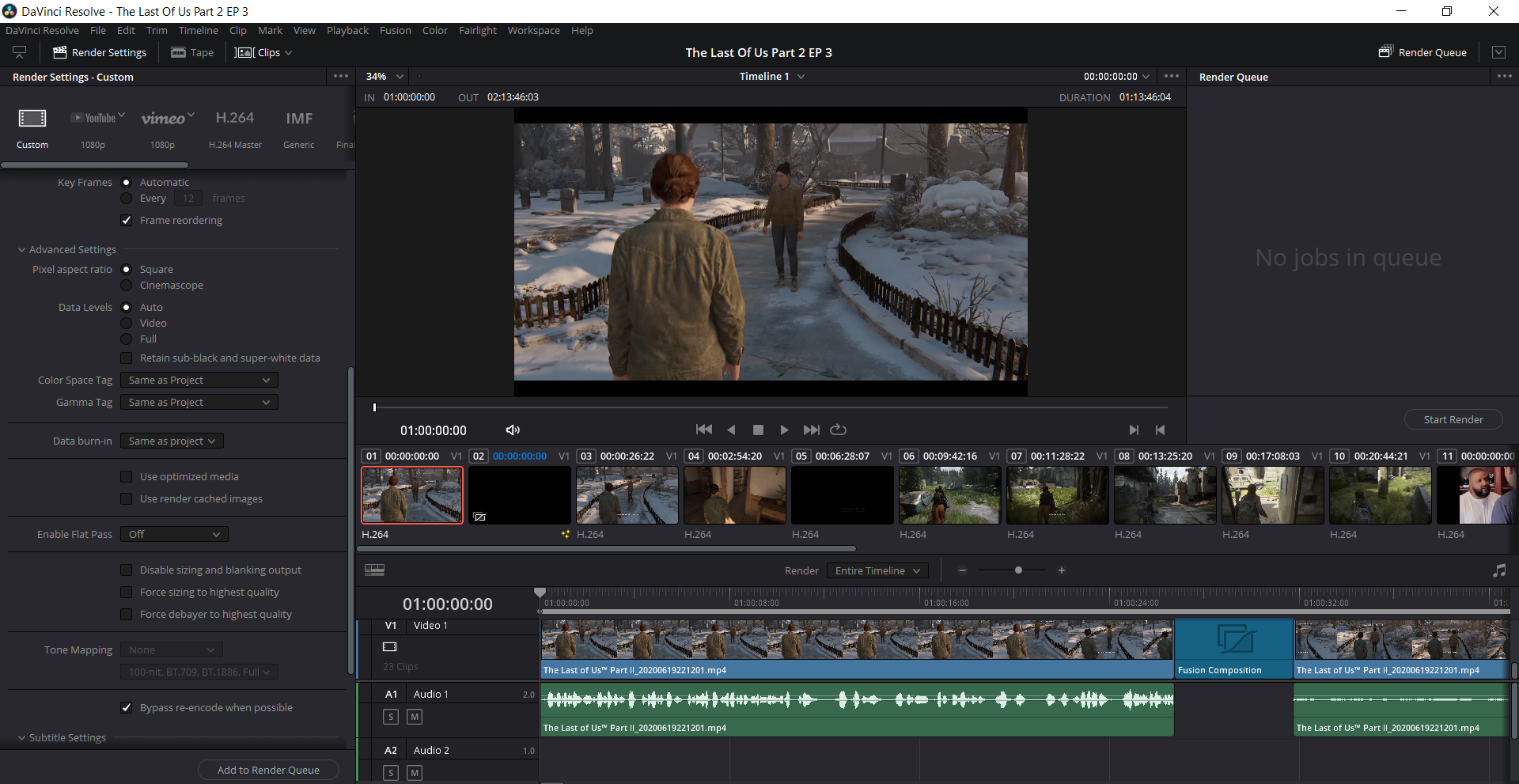Toggle loop playback

point(838,430)
